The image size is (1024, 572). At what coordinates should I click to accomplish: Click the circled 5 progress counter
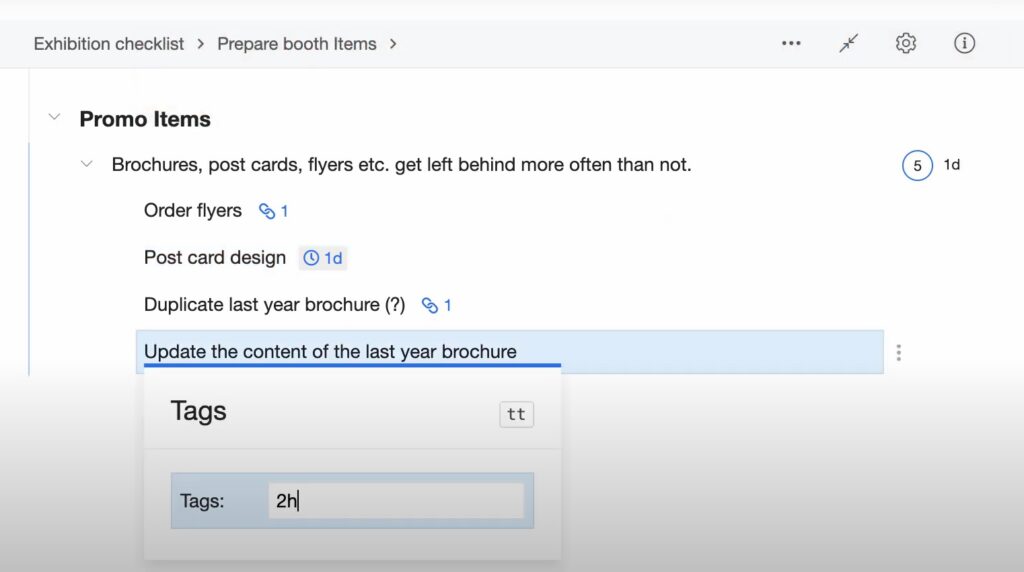click(917, 165)
